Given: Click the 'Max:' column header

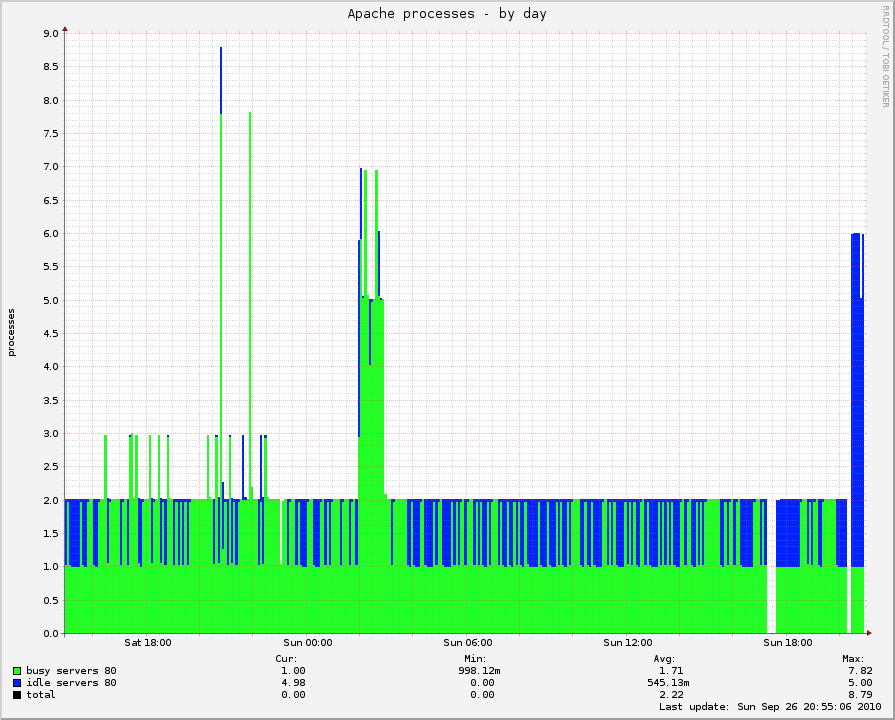Looking at the screenshot, I should click(x=853, y=659).
